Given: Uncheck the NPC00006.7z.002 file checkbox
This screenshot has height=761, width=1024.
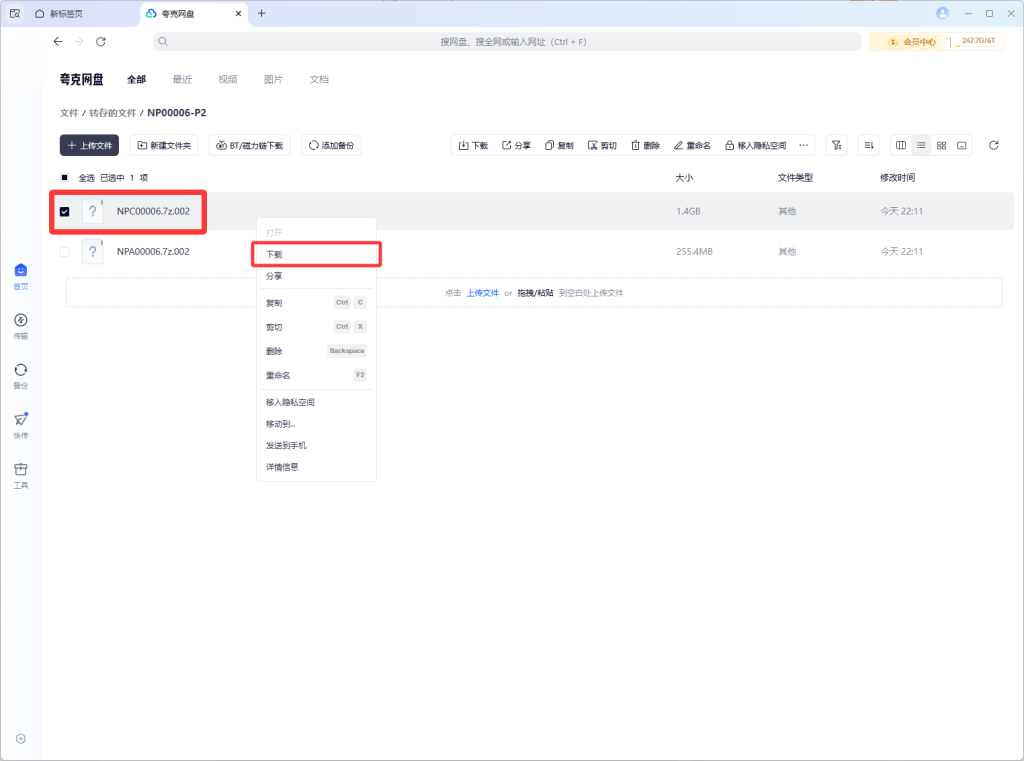Looking at the screenshot, I should click(65, 211).
